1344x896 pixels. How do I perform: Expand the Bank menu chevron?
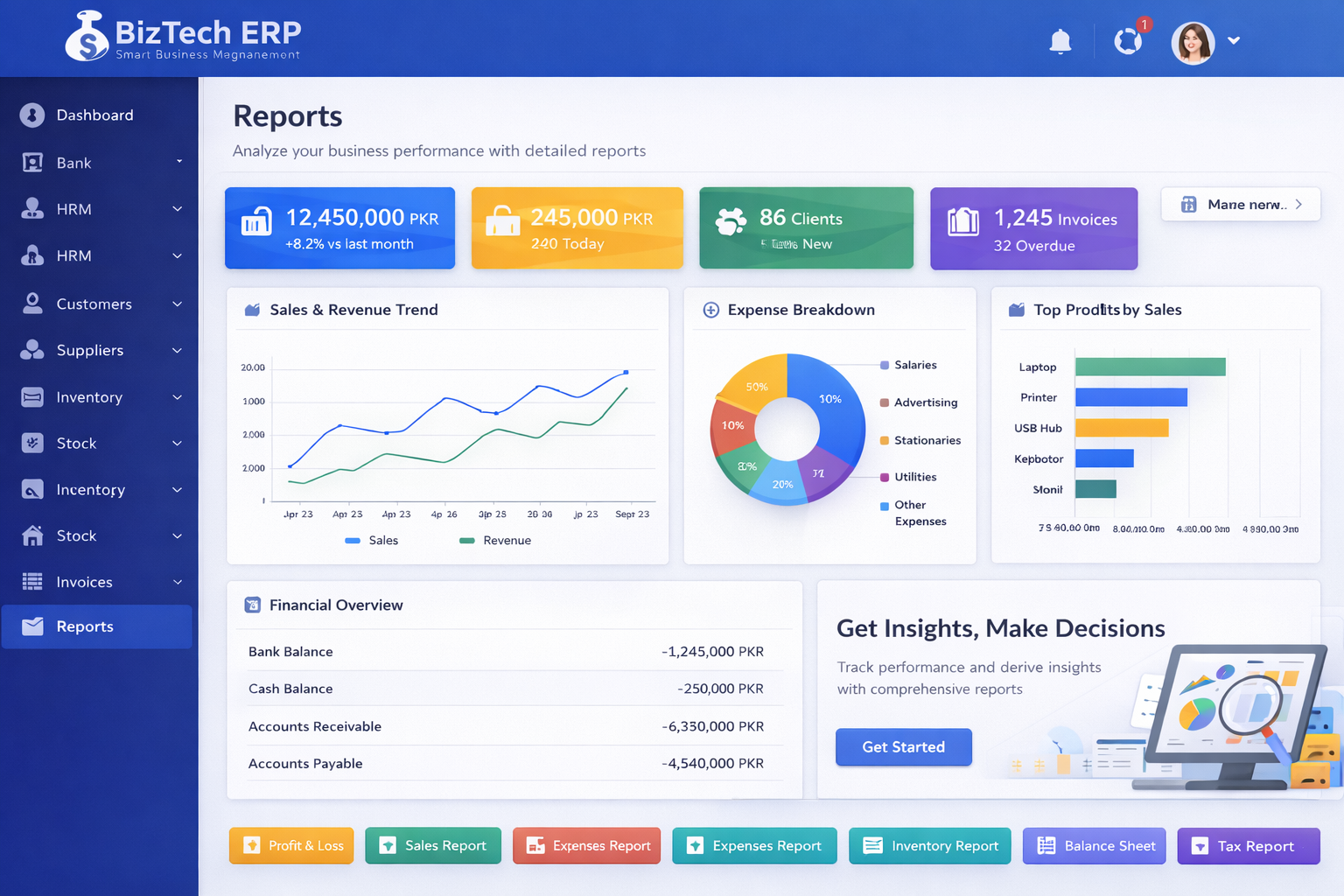178,162
